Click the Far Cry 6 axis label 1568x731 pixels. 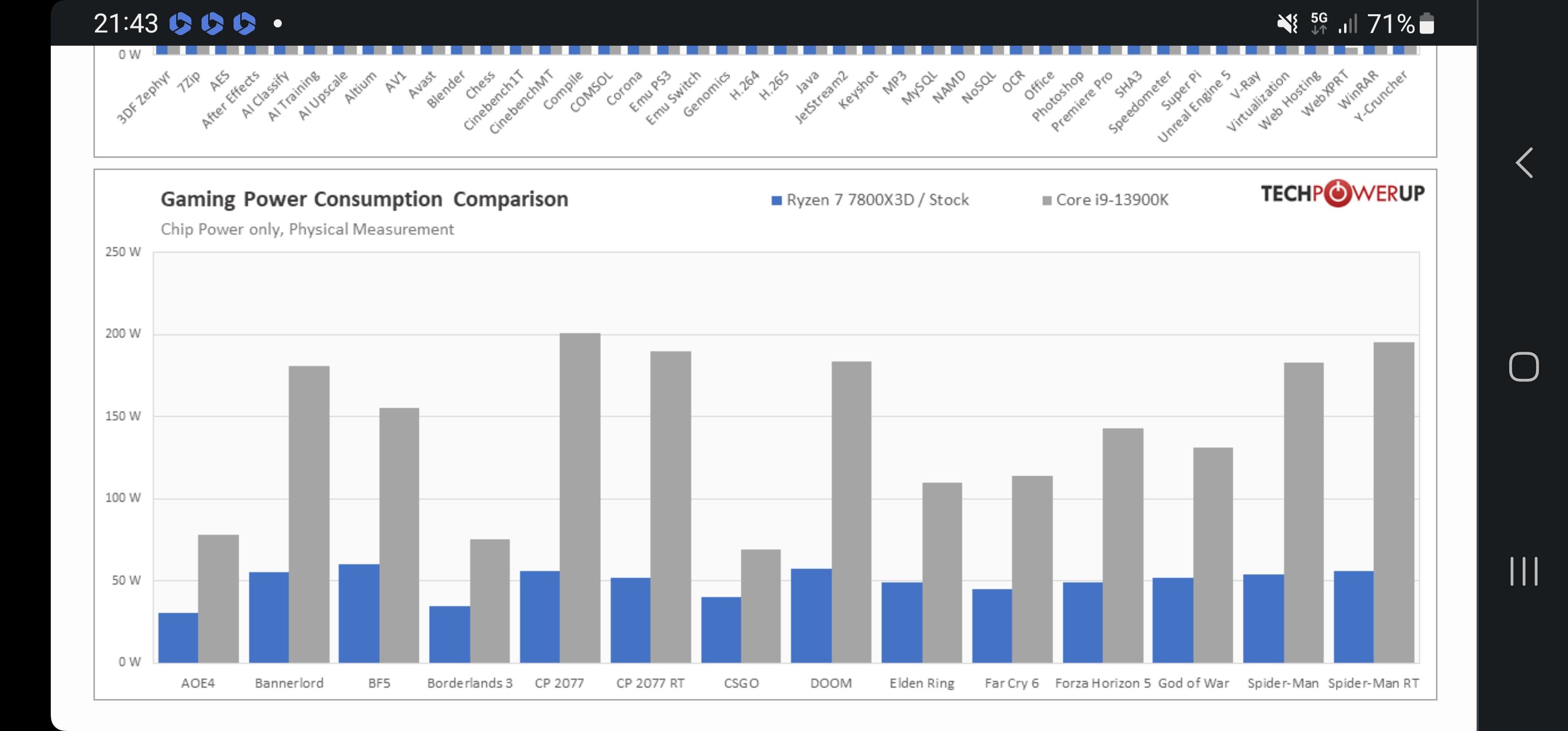1011,683
